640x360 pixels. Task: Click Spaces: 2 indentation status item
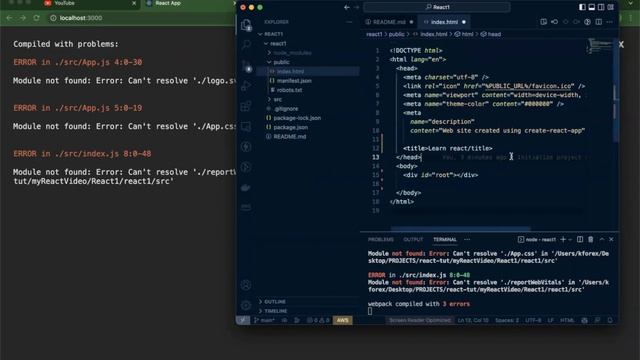(507, 320)
